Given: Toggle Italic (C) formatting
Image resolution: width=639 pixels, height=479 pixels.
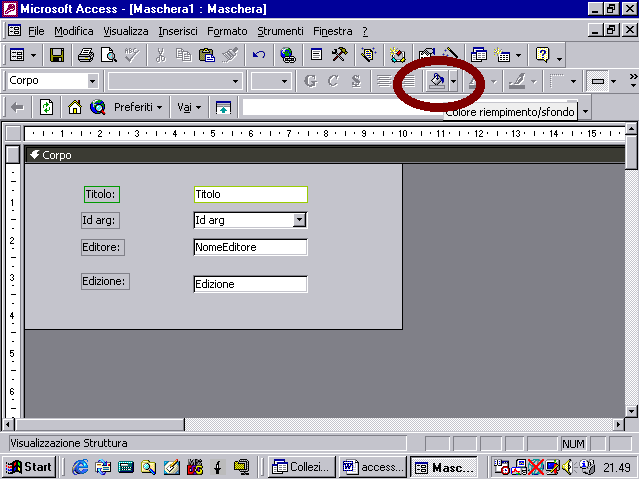Looking at the screenshot, I should tap(333, 81).
